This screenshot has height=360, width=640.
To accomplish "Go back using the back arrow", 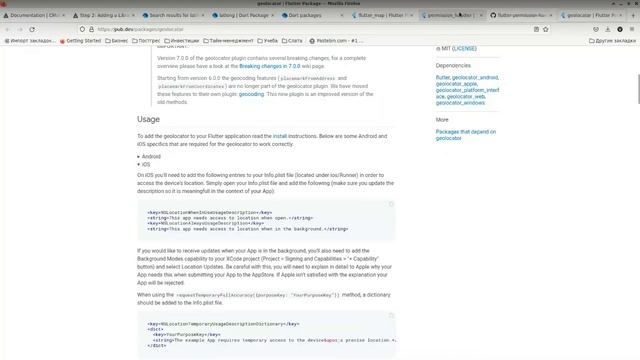I will click(x=7, y=29).
